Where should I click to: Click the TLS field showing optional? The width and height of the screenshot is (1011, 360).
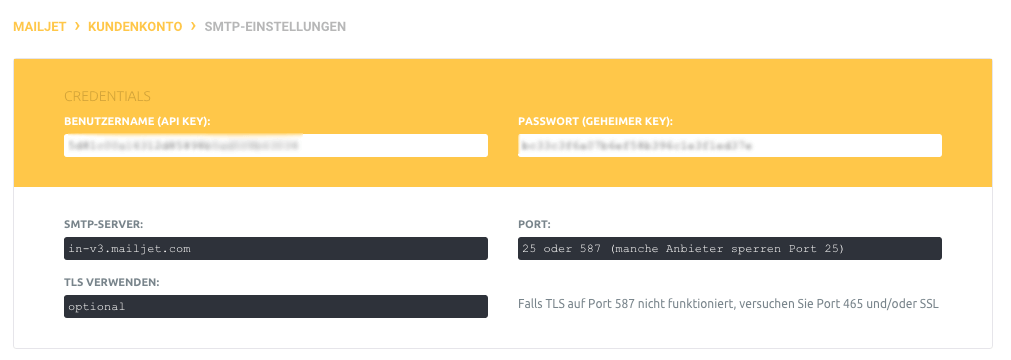(x=276, y=306)
